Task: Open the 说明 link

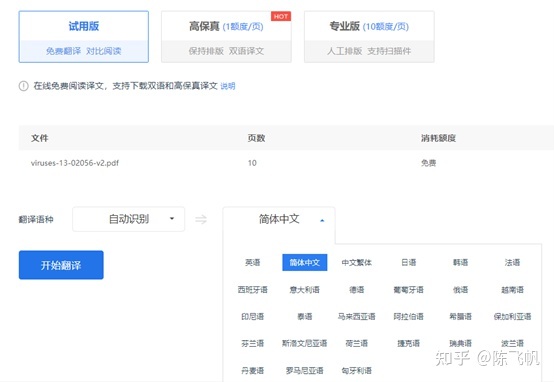Action: (228, 86)
